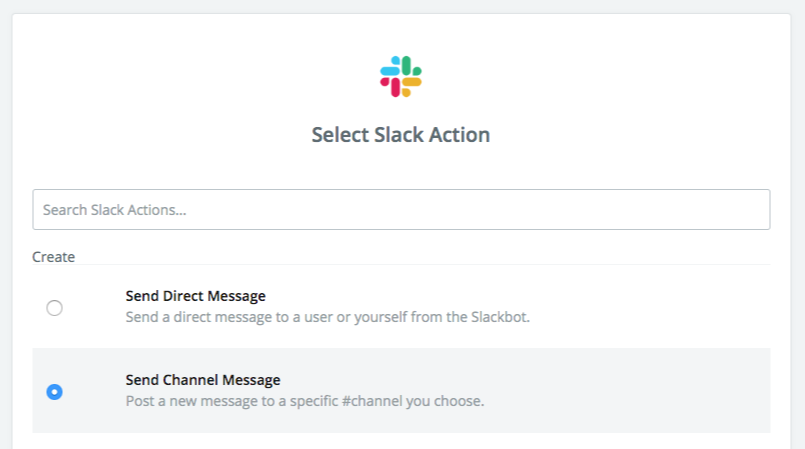Click the red segment of Slack logo

click(394, 87)
